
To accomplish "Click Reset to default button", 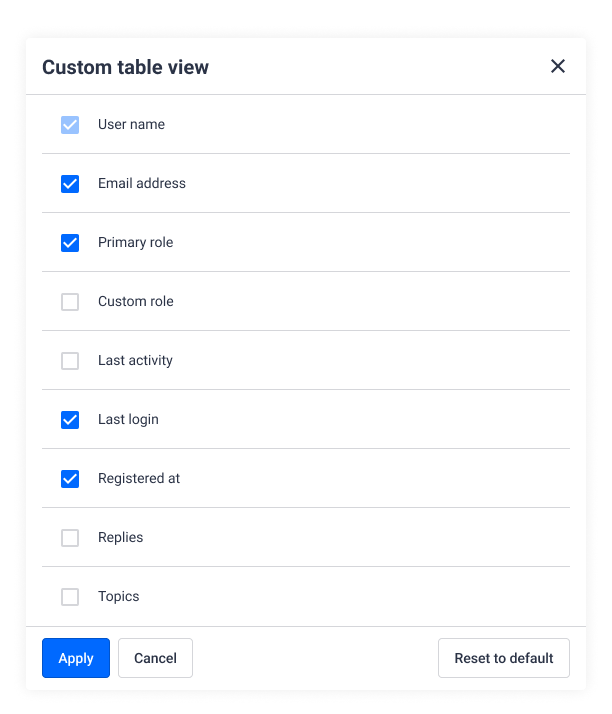I will [x=504, y=658].
